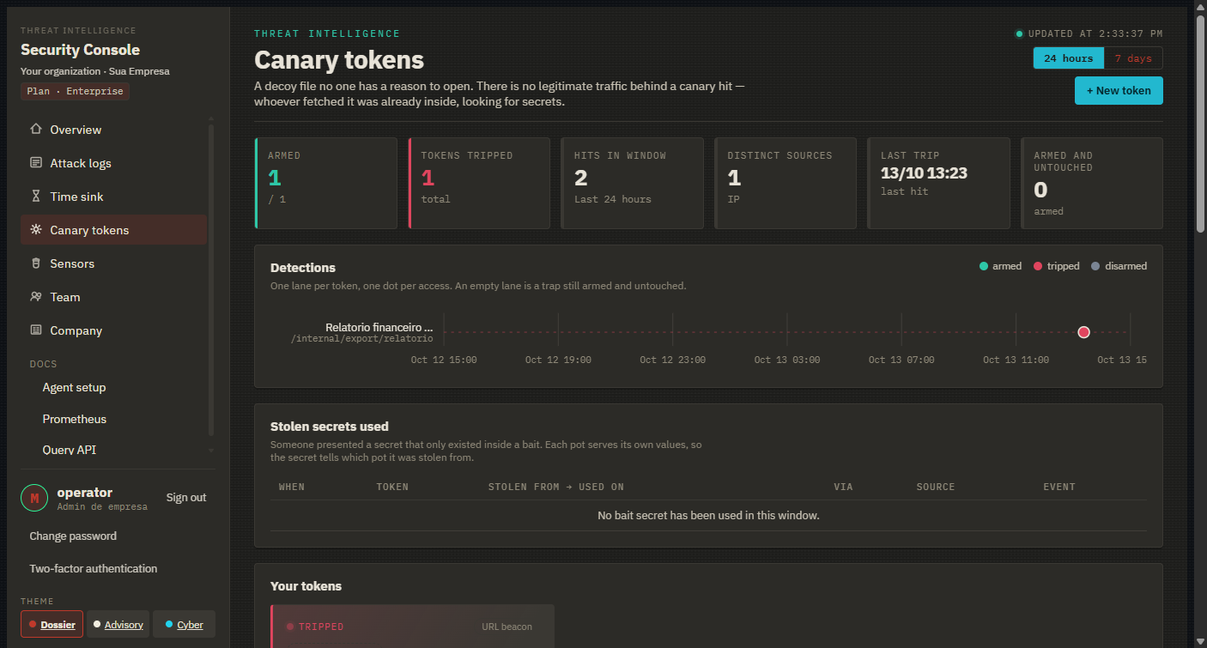Click the Time sink hourglass icon
The width and height of the screenshot is (1207, 648).
[x=36, y=196]
